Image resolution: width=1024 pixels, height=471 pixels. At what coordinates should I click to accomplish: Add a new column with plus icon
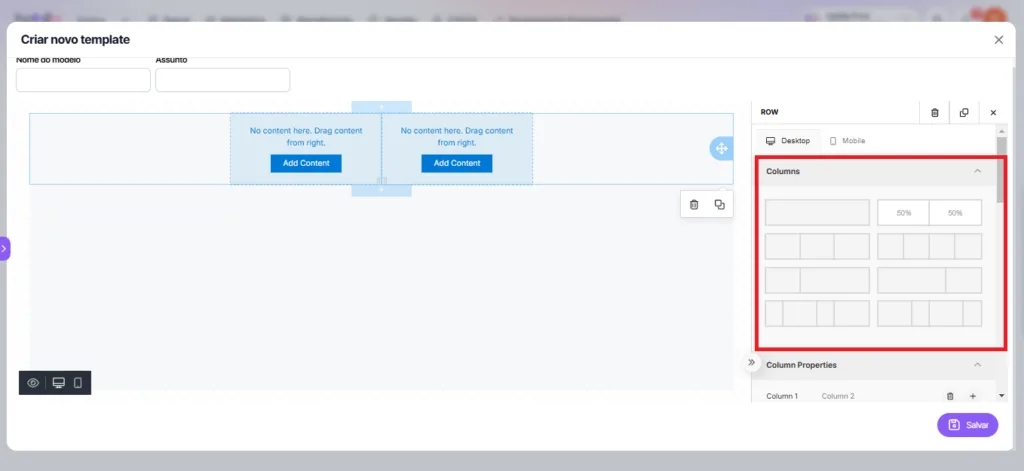coord(972,396)
